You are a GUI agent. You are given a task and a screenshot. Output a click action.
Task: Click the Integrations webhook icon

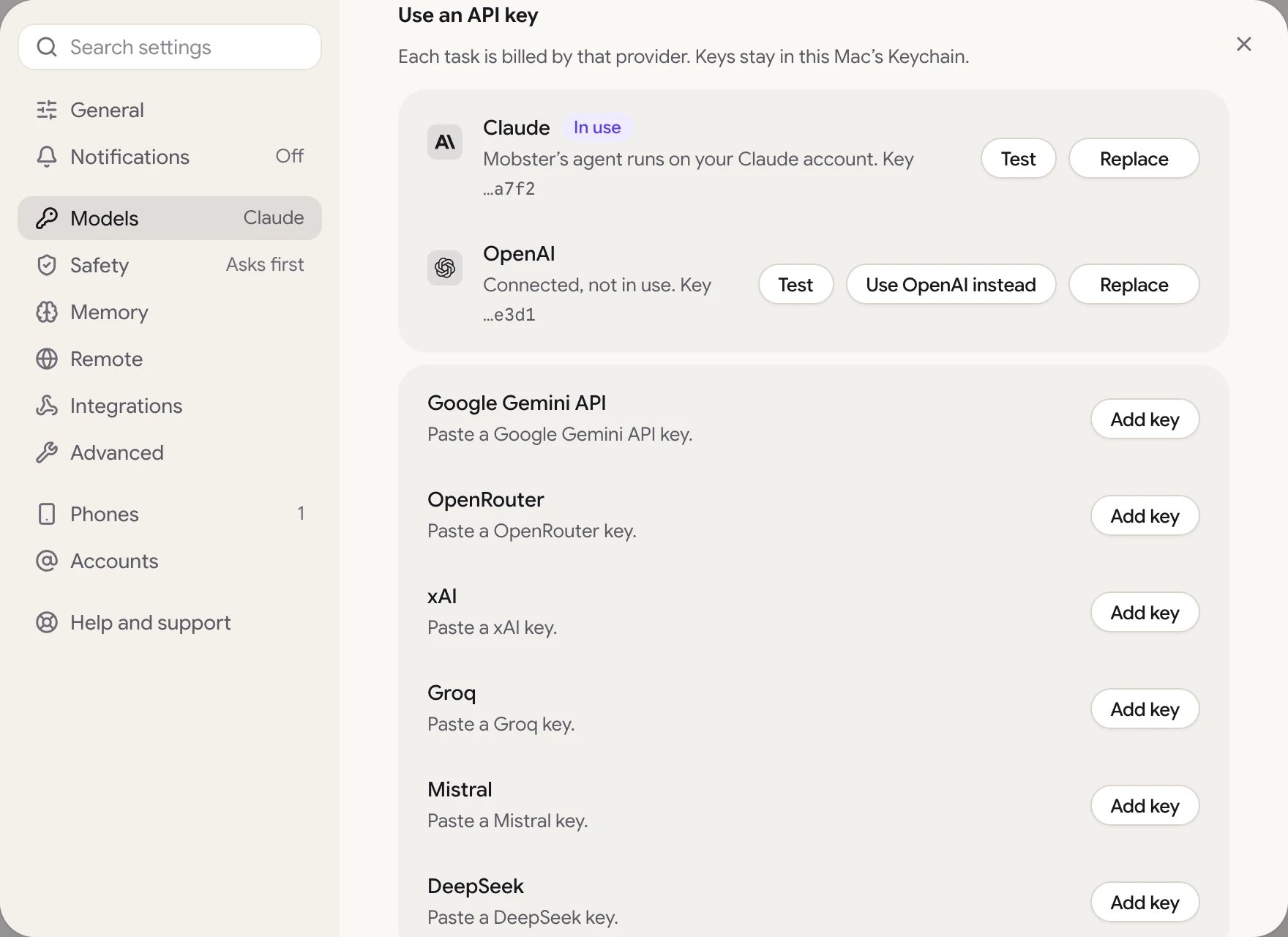47,406
